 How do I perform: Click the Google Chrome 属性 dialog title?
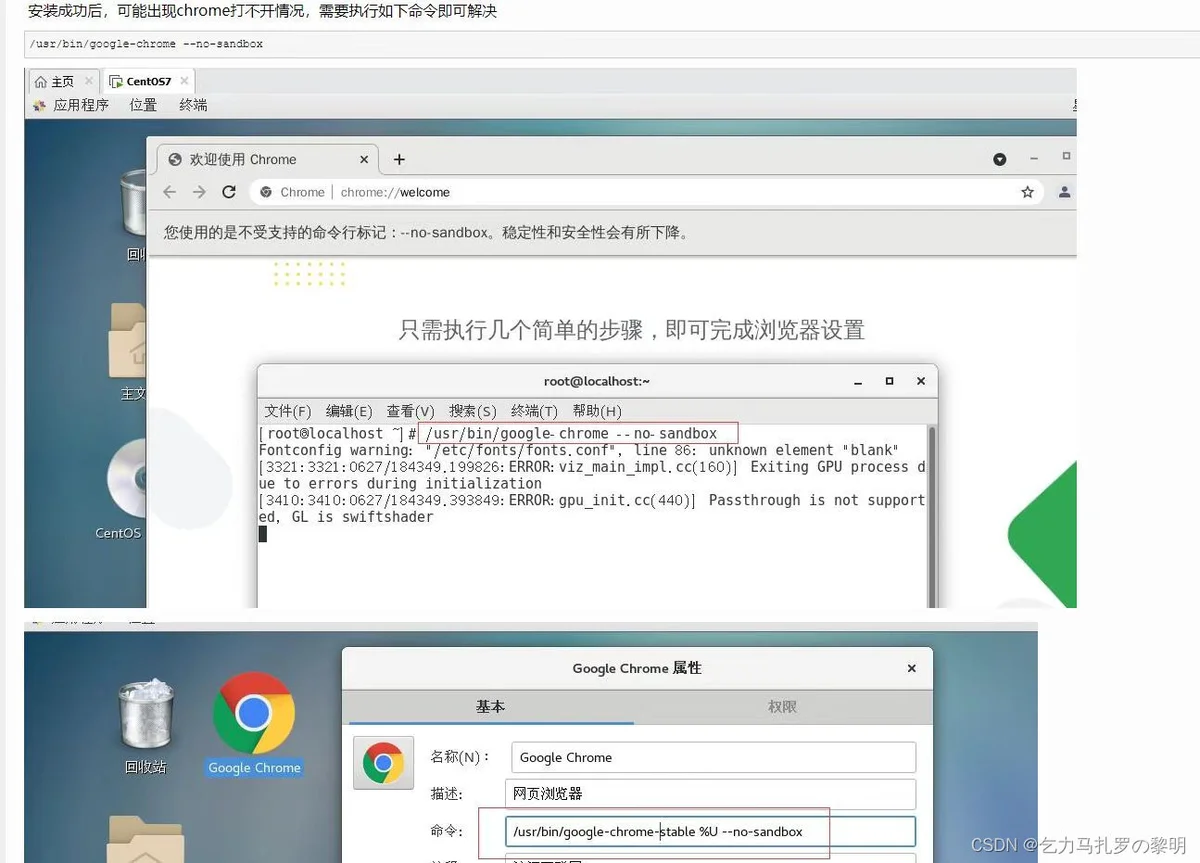[x=637, y=668]
